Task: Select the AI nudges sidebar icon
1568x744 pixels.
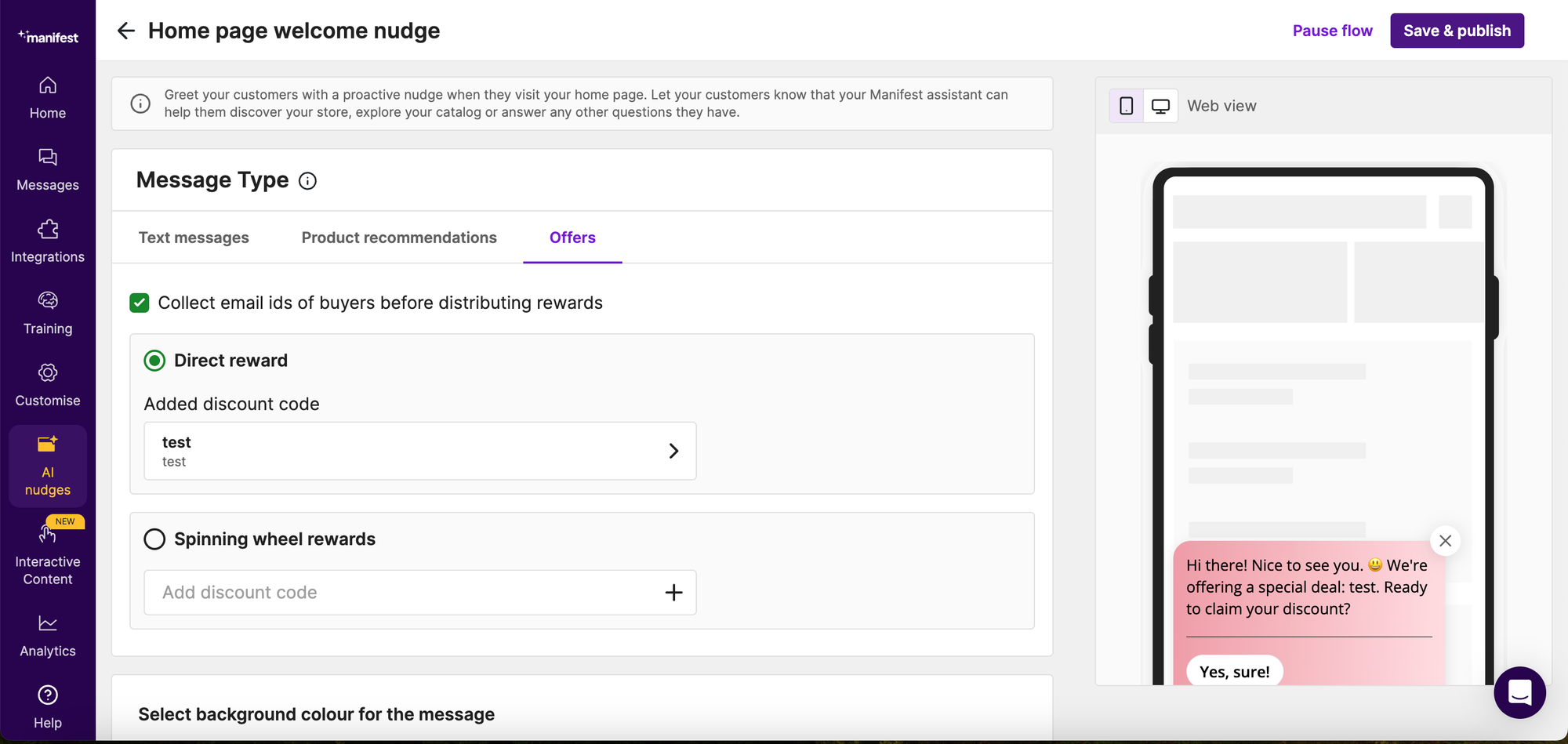Action: pos(48,445)
